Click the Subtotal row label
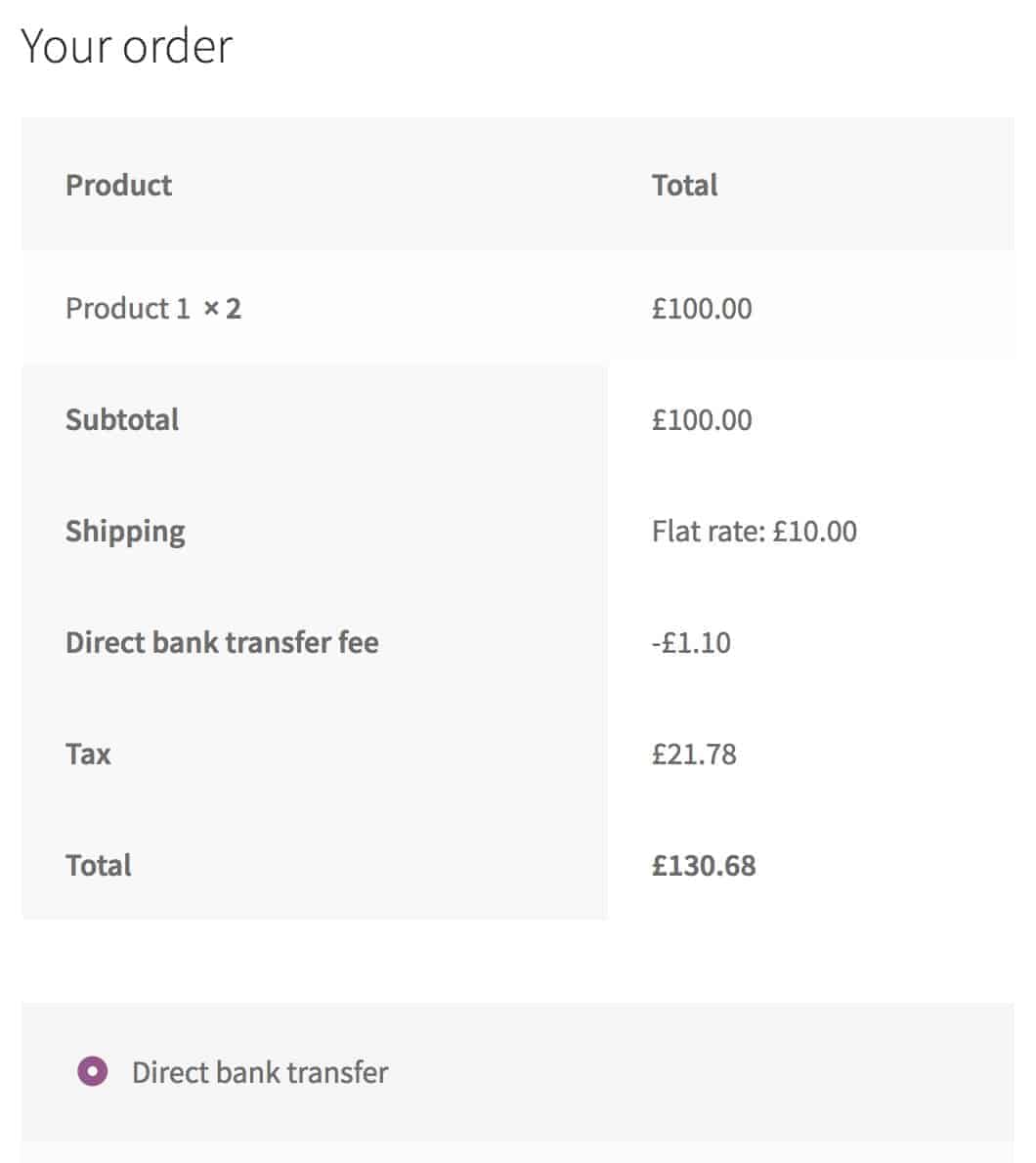1036x1163 pixels. pyautogui.click(x=122, y=419)
